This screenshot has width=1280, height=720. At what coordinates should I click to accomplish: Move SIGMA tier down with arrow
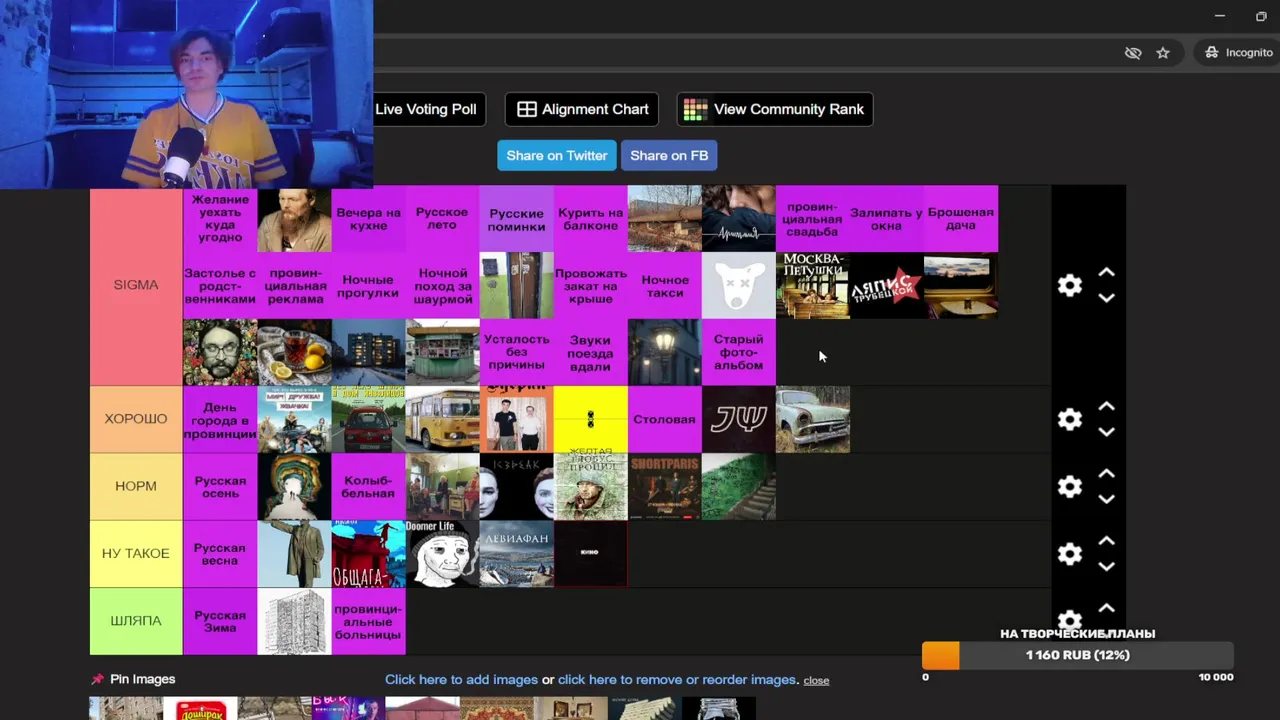tap(1106, 298)
